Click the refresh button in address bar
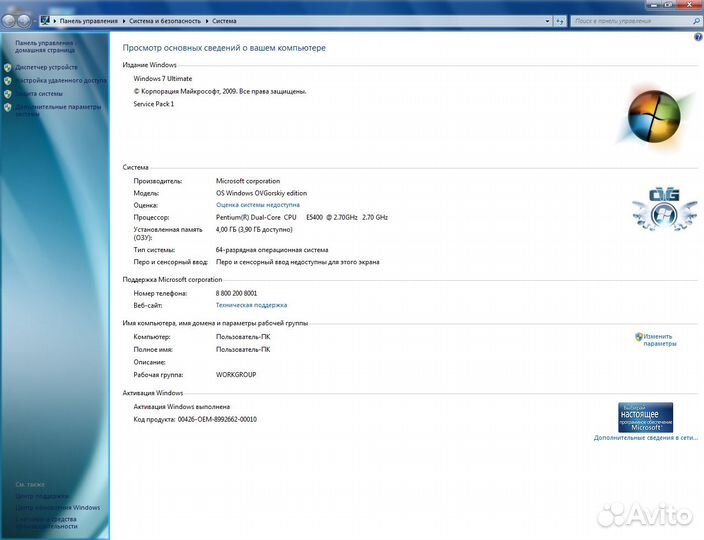The width and height of the screenshot is (704, 540). click(562, 19)
